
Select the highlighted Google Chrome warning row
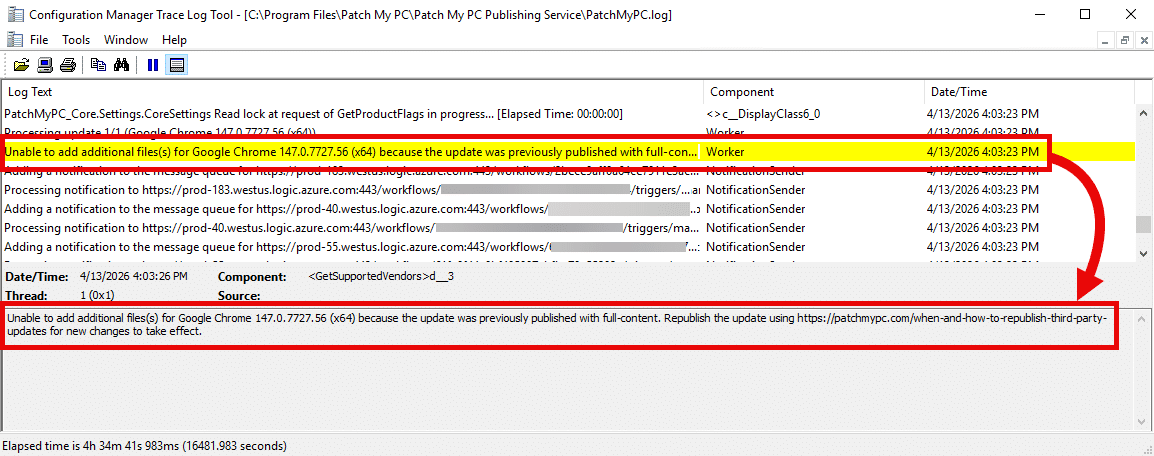(350, 152)
